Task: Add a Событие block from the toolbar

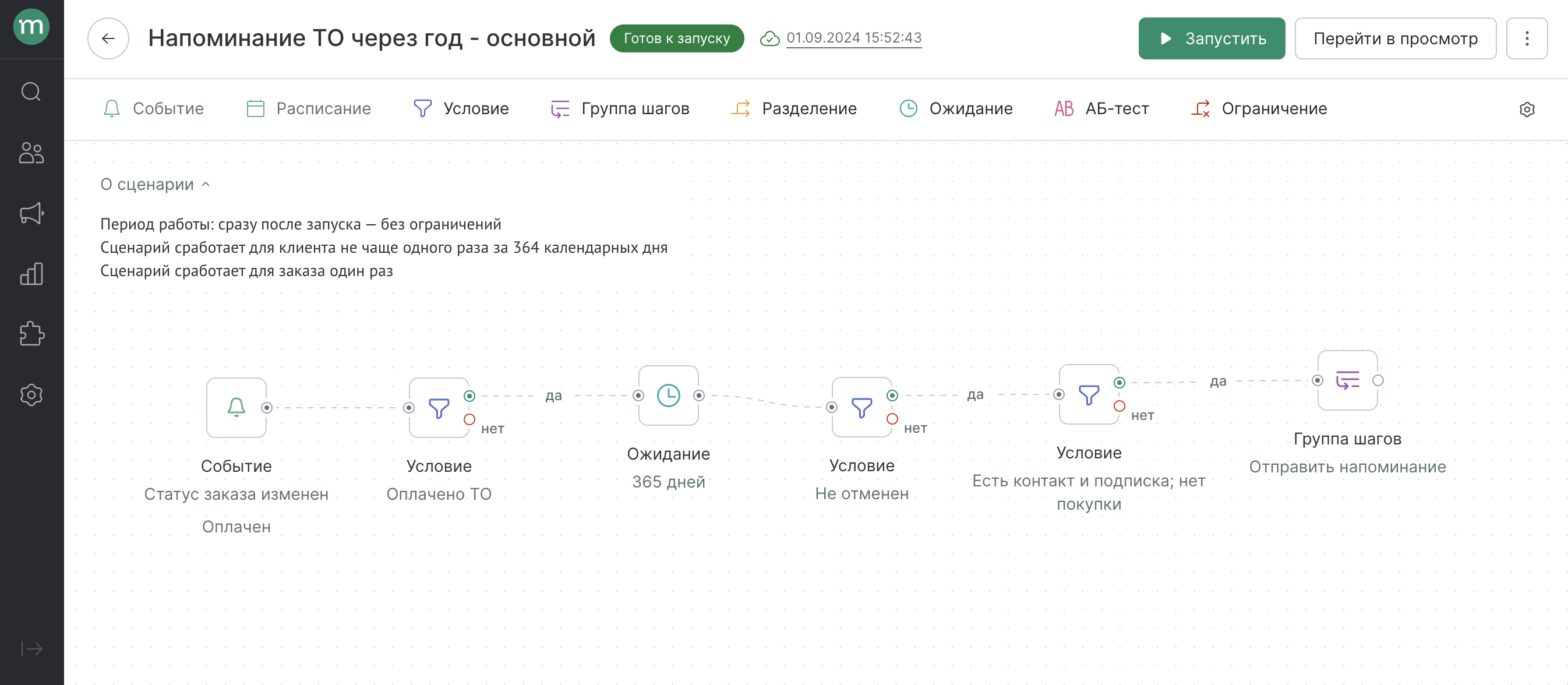Action: 153,109
